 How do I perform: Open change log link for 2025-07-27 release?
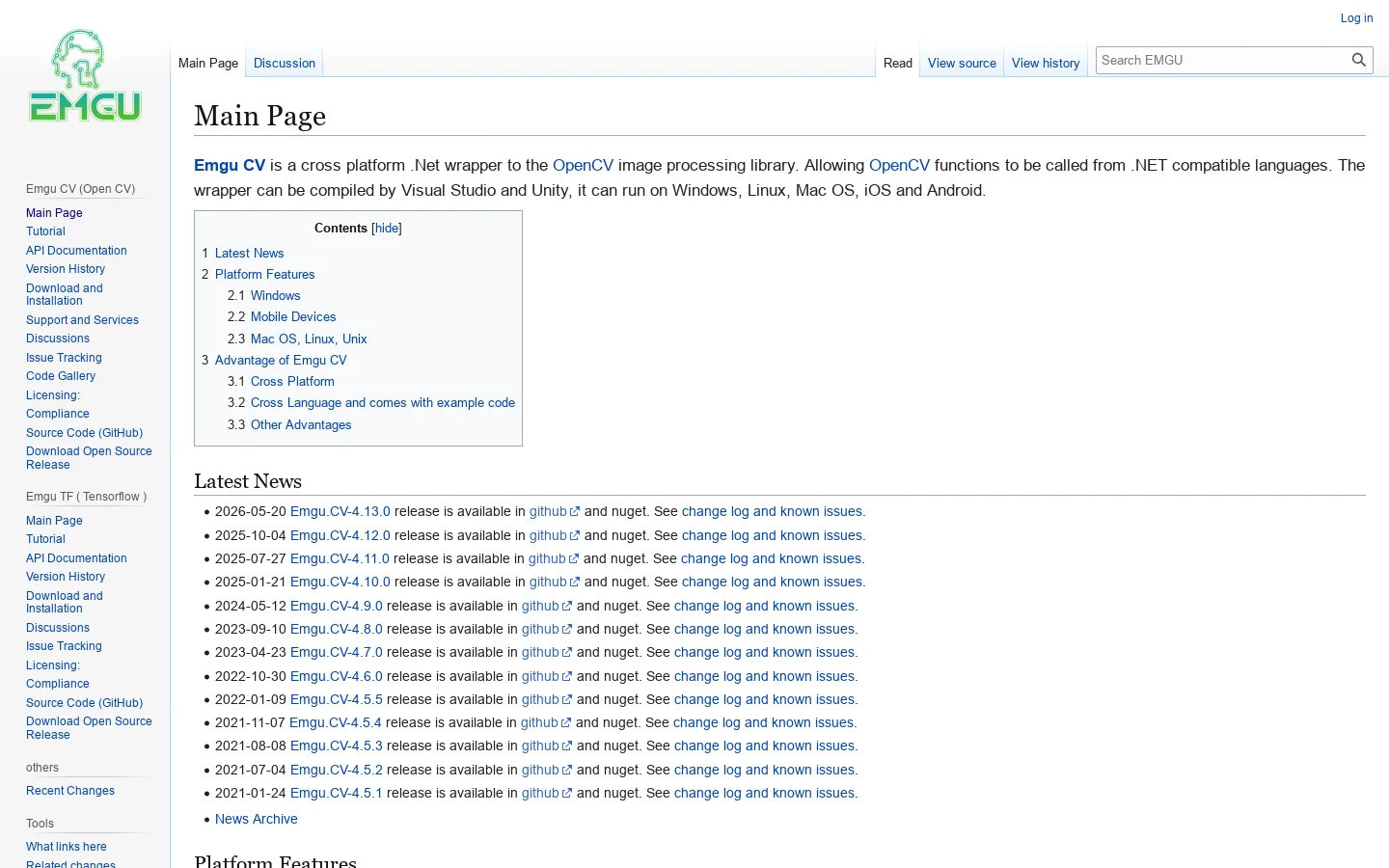771,559
